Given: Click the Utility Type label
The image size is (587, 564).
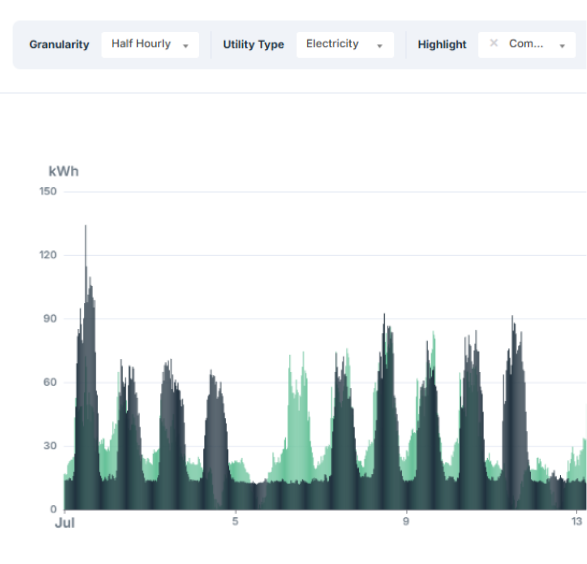Looking at the screenshot, I should click(x=253, y=45).
